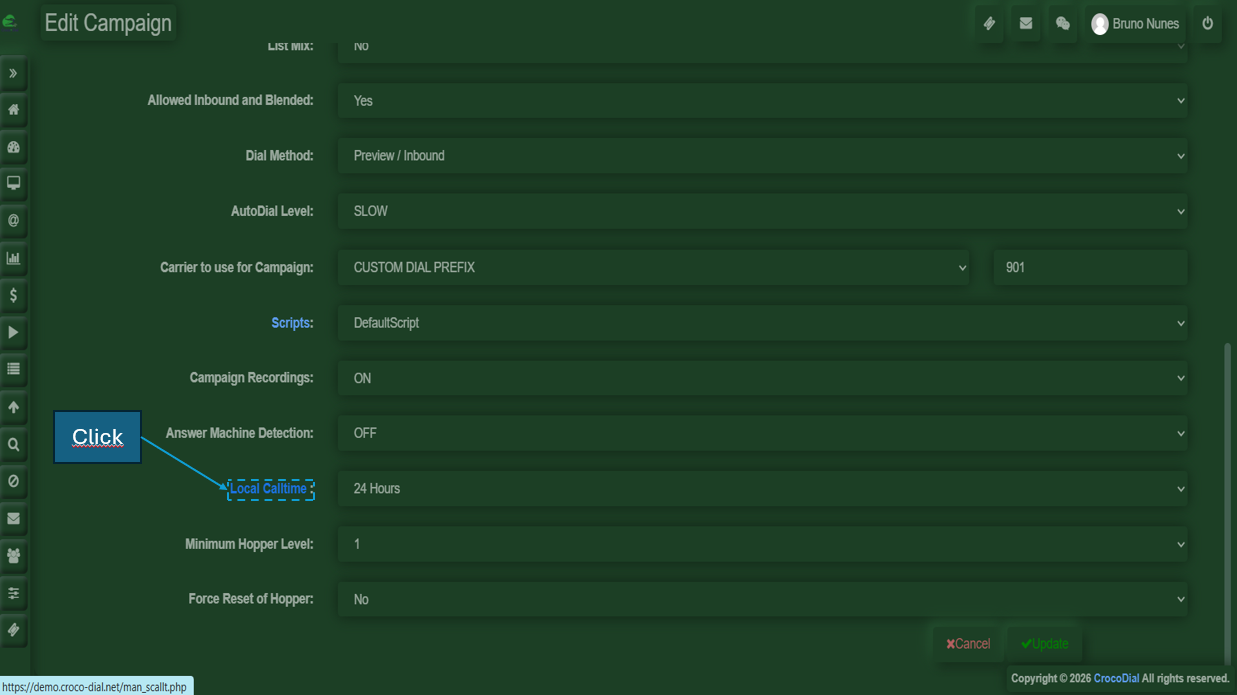Open Campaign Recordings dropdown
The height and width of the screenshot is (695, 1237).
pos(762,379)
